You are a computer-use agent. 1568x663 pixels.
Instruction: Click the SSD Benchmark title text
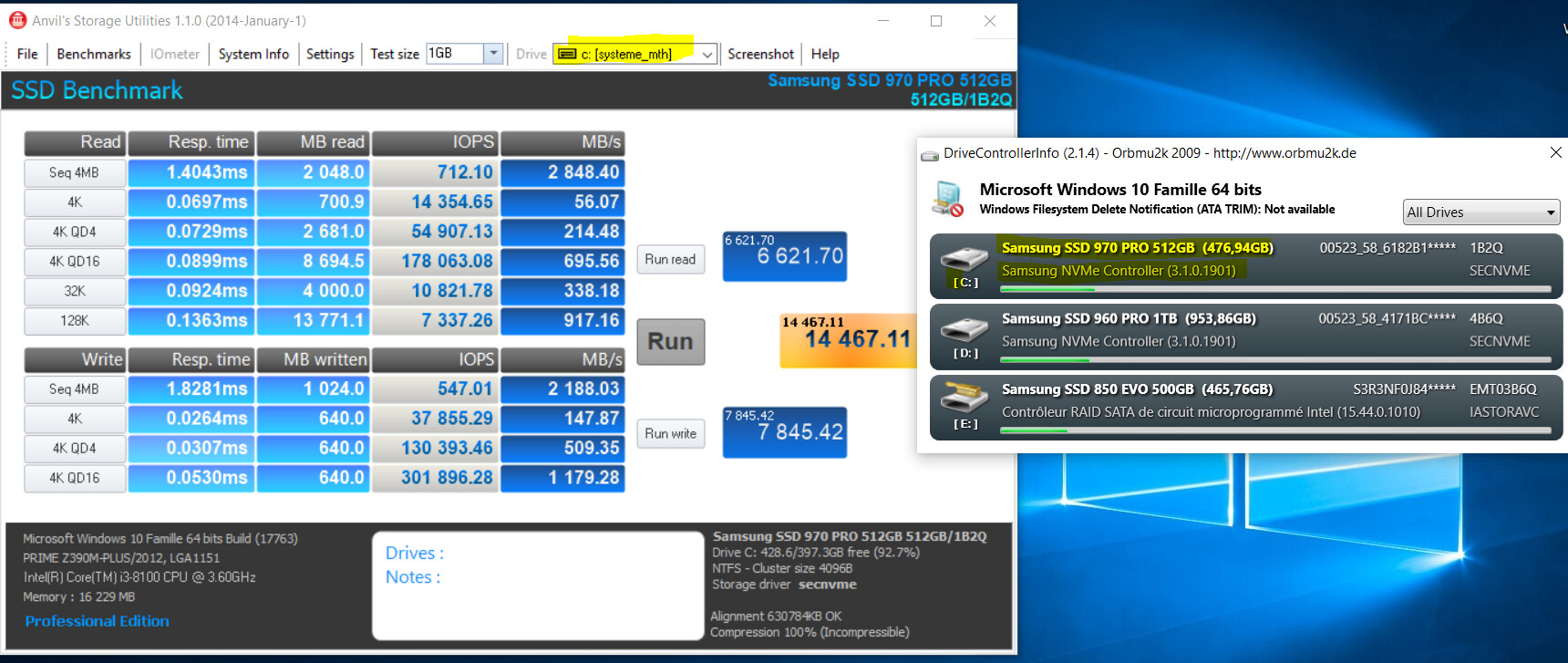pyautogui.click(x=97, y=90)
